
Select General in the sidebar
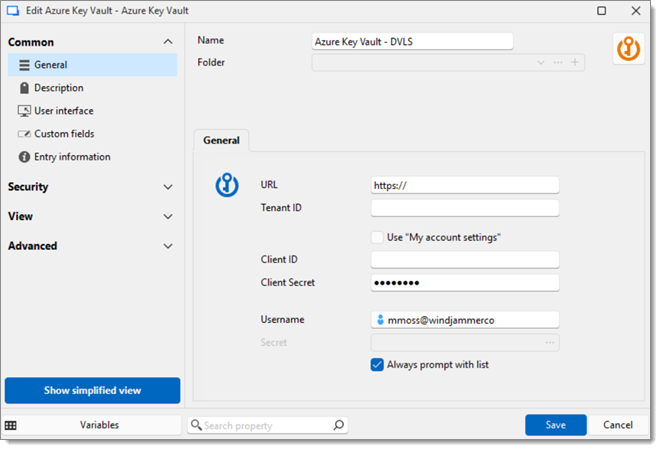[x=92, y=65]
